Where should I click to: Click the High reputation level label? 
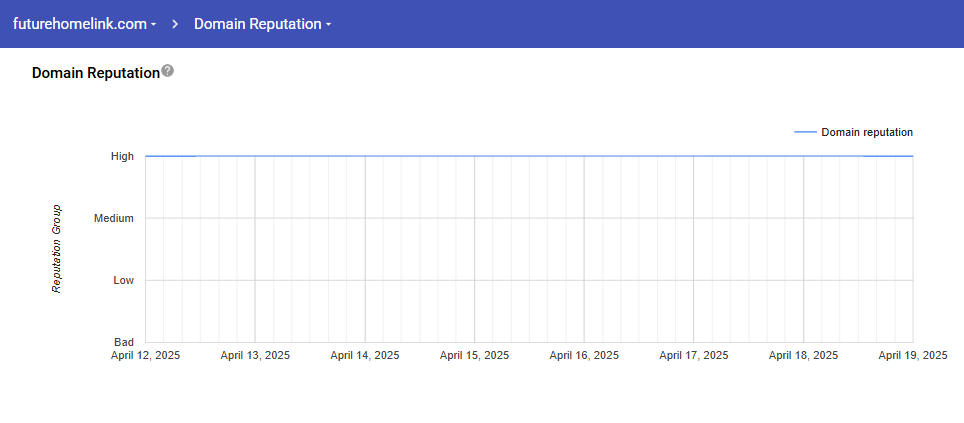pos(122,156)
